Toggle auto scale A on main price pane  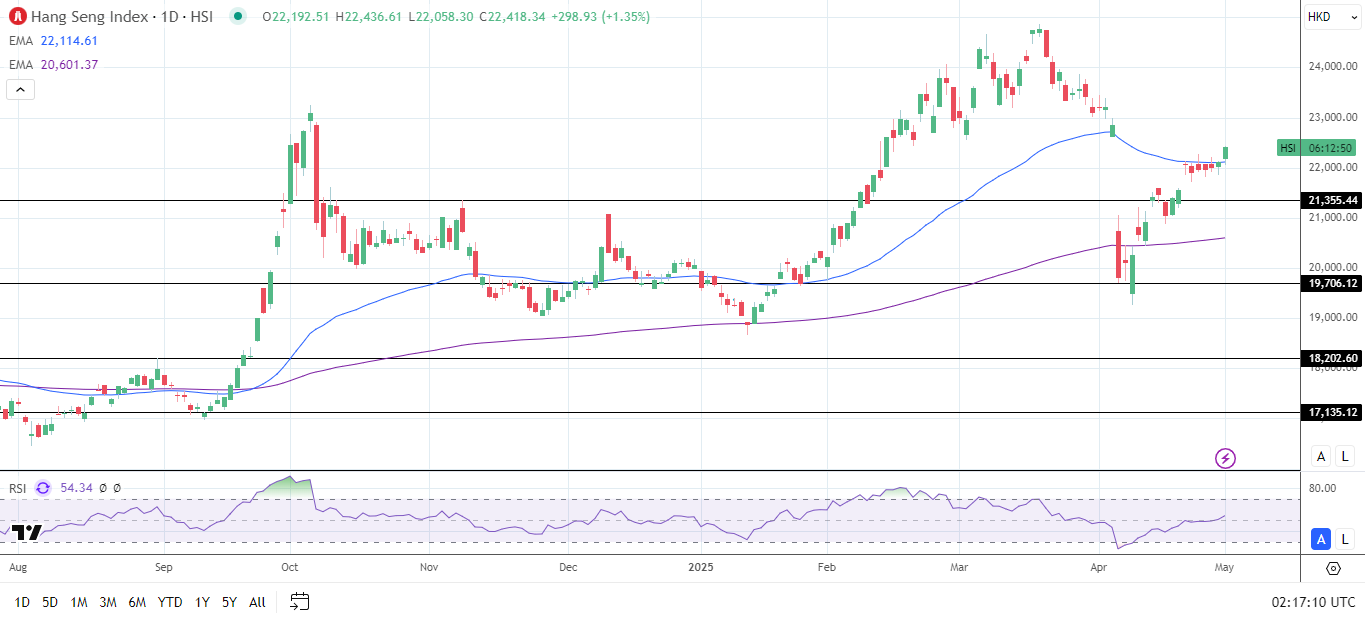pyautogui.click(x=1321, y=456)
